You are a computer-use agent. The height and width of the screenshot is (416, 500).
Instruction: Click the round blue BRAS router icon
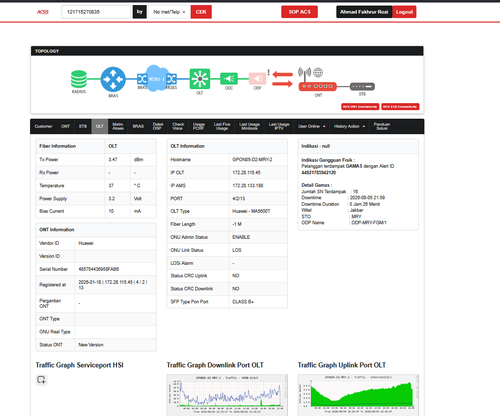[x=113, y=79]
